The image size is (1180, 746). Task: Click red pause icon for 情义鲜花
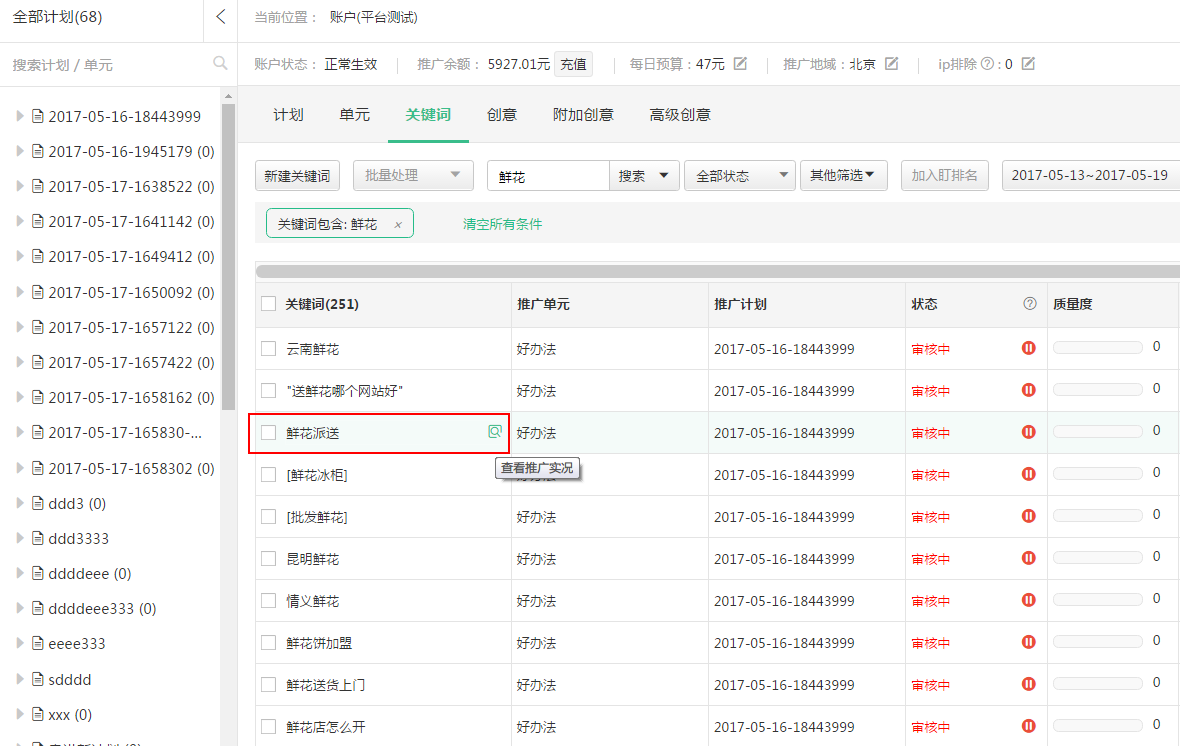point(1028,600)
